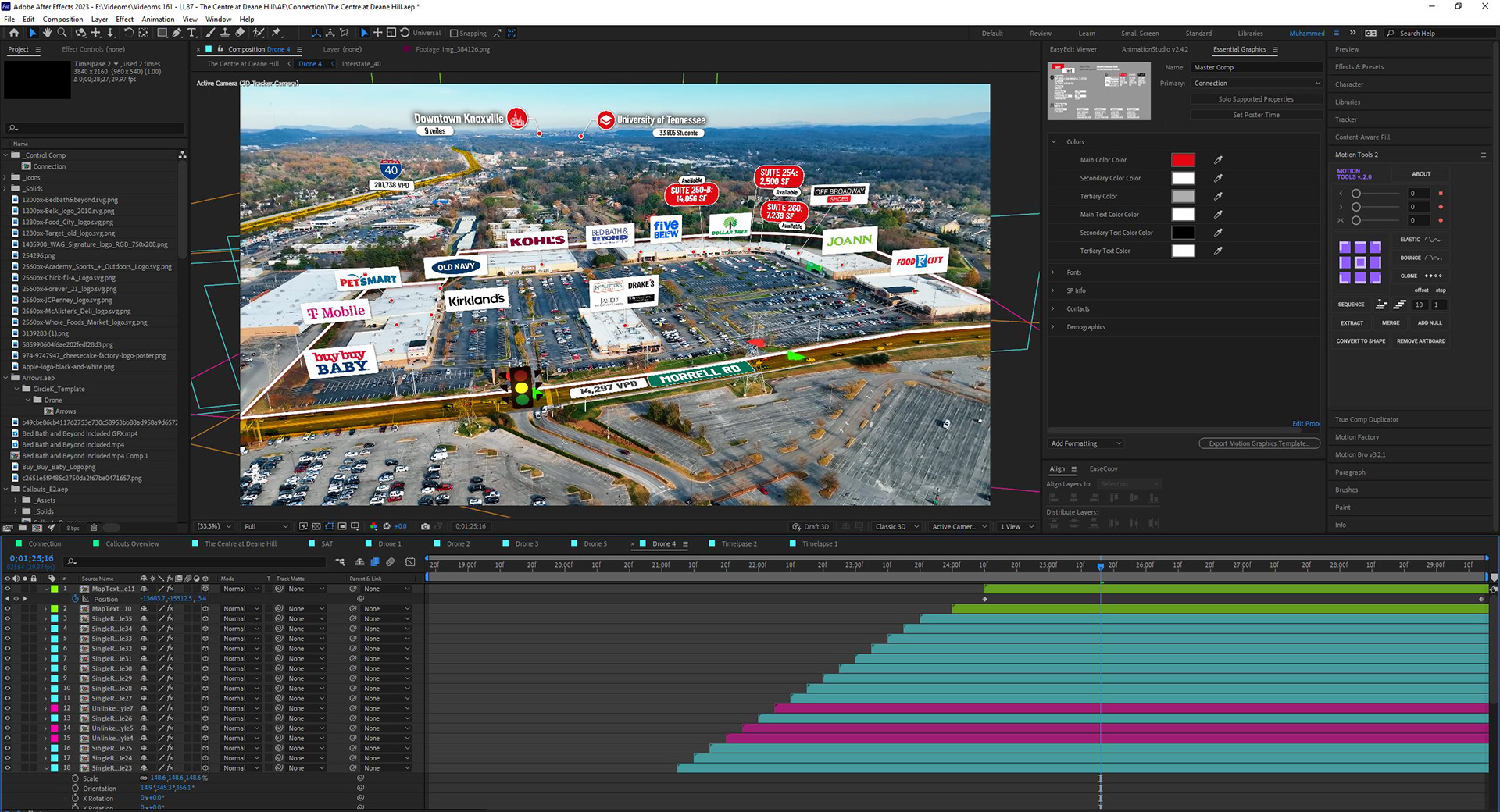
Task: Click the Set Poster Time button
Action: pyautogui.click(x=1255, y=115)
